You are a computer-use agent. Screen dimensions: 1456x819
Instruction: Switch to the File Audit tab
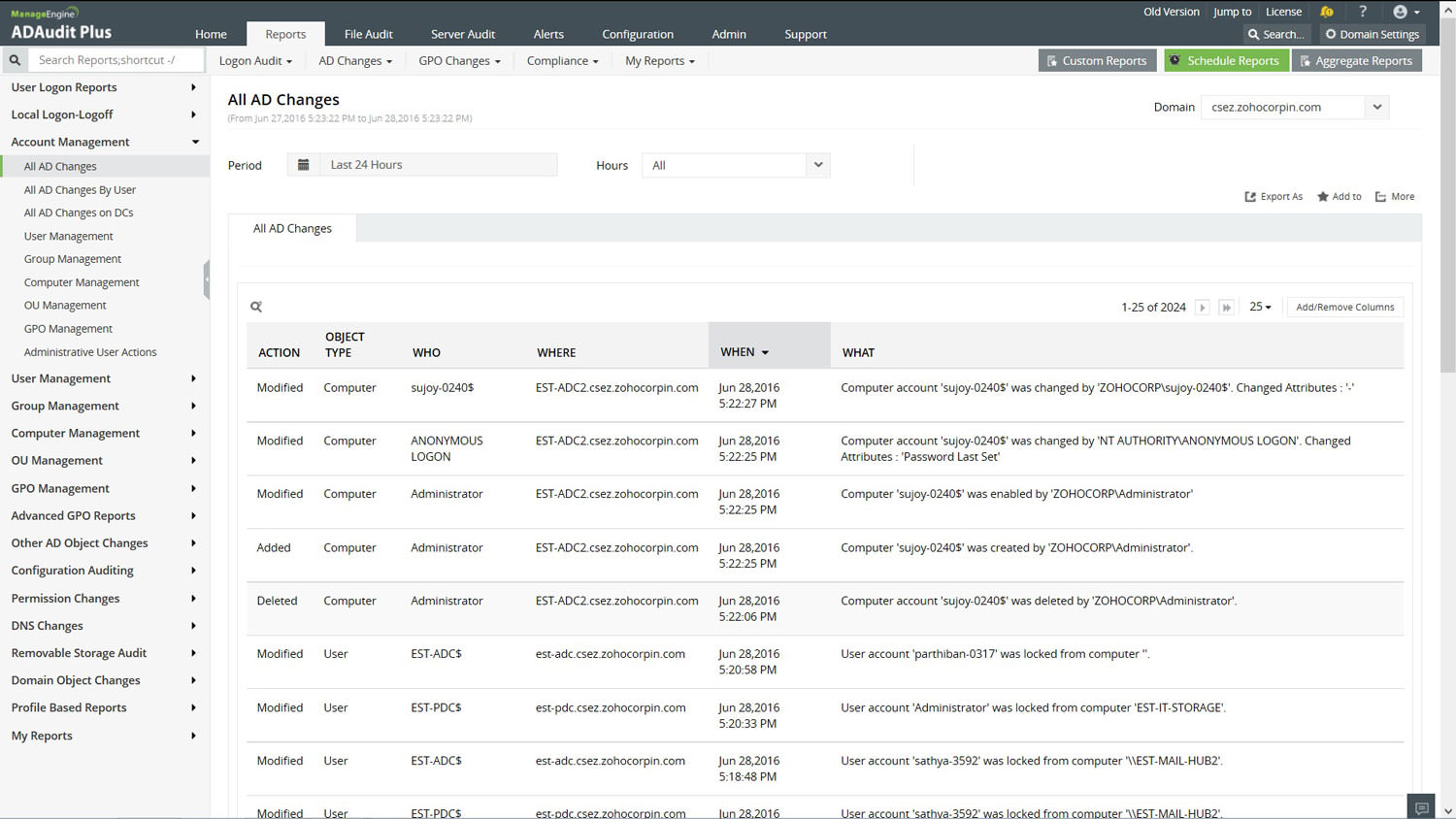[368, 34]
